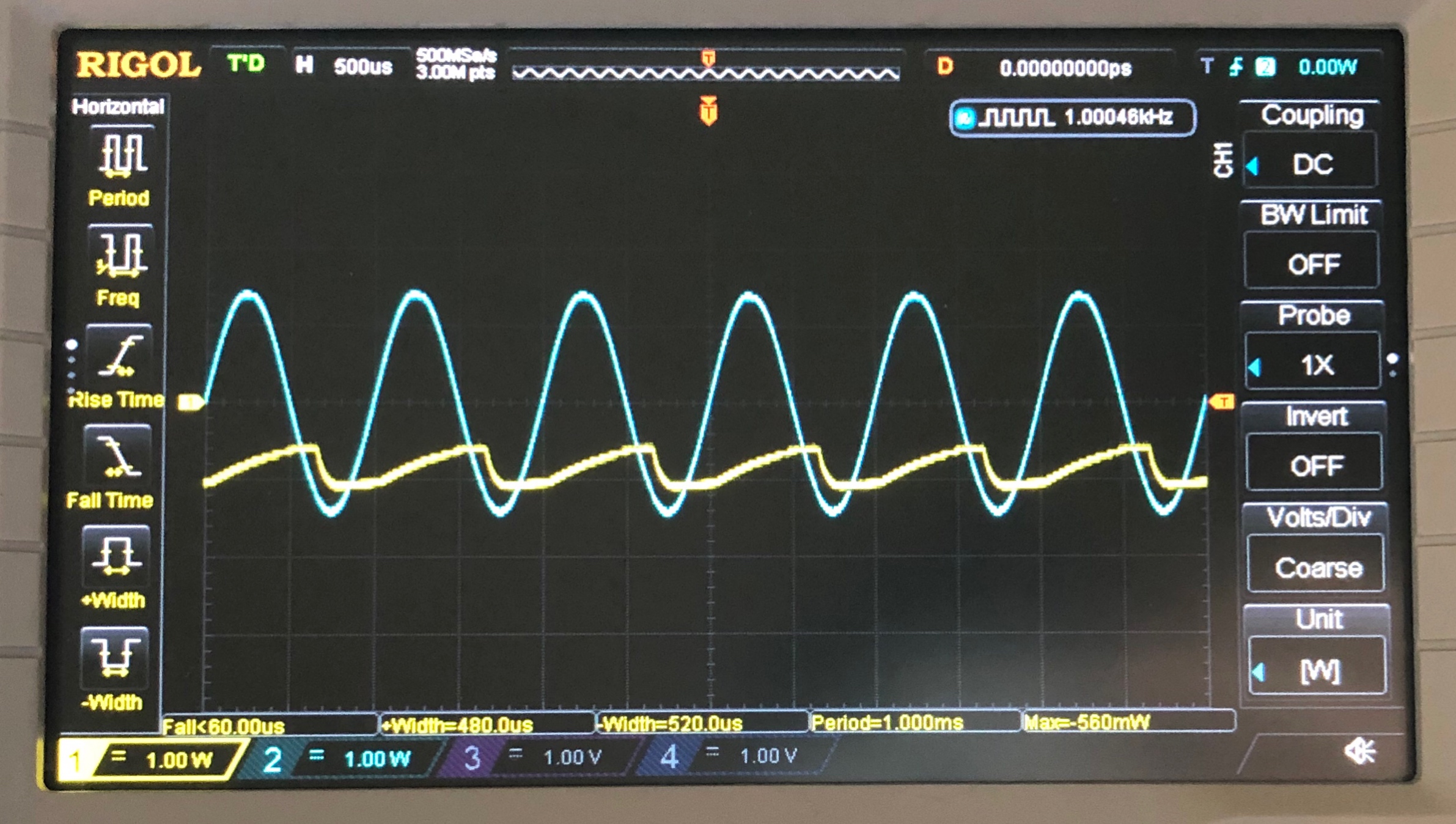Image resolution: width=1456 pixels, height=824 pixels.
Task: Select the +Width measurement icon
Action: pos(116,556)
